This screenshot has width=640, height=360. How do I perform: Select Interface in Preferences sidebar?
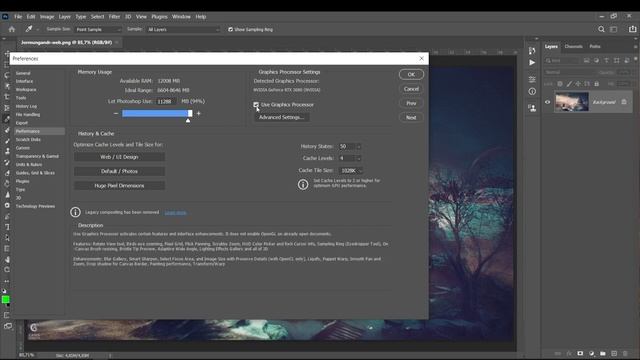point(24,81)
